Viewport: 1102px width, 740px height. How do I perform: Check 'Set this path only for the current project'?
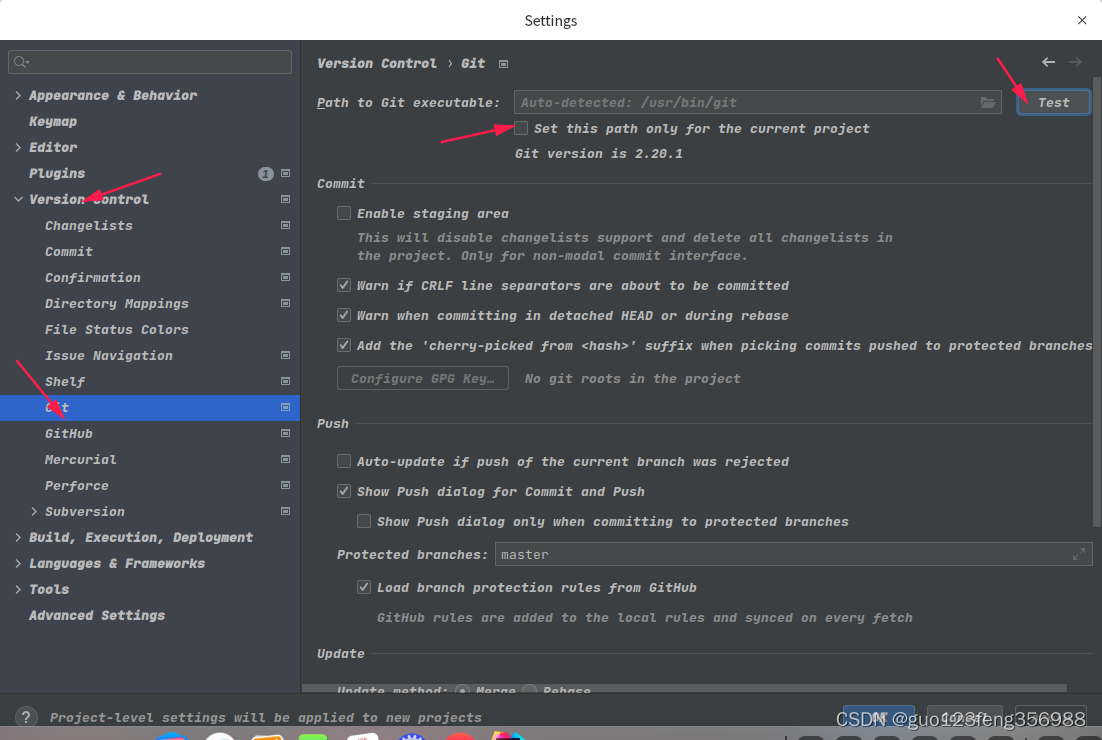[521, 128]
